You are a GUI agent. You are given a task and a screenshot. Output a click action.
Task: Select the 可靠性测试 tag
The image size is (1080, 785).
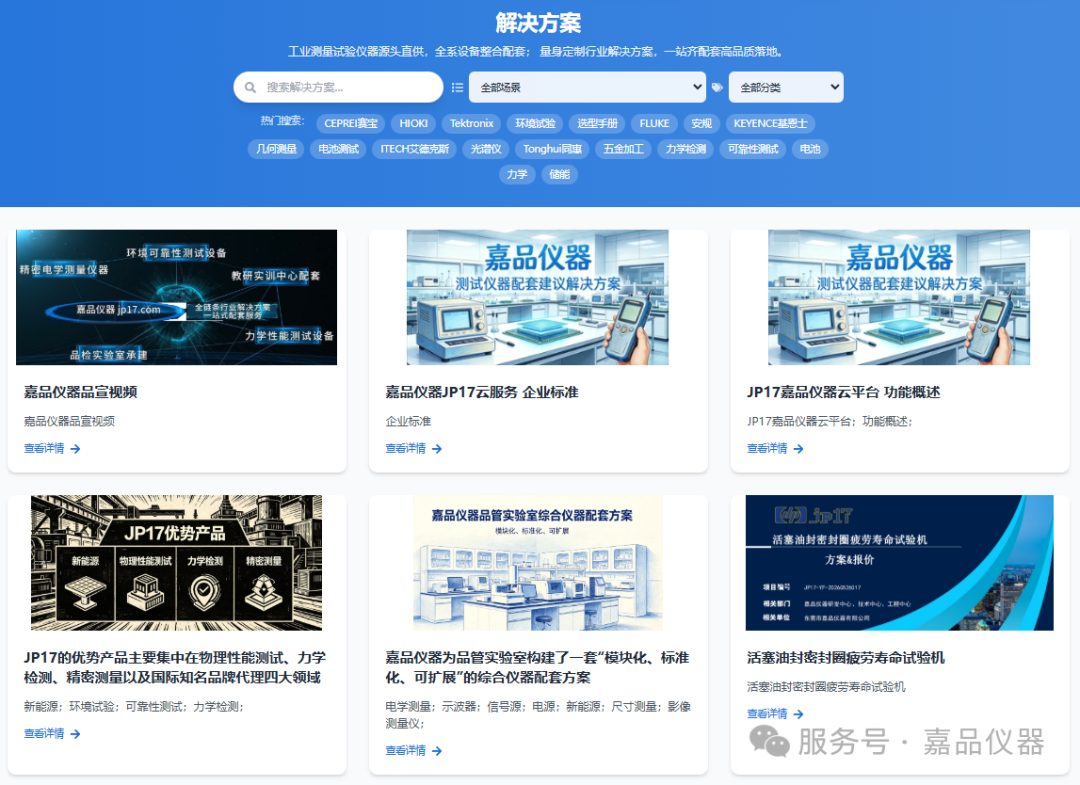tap(753, 149)
